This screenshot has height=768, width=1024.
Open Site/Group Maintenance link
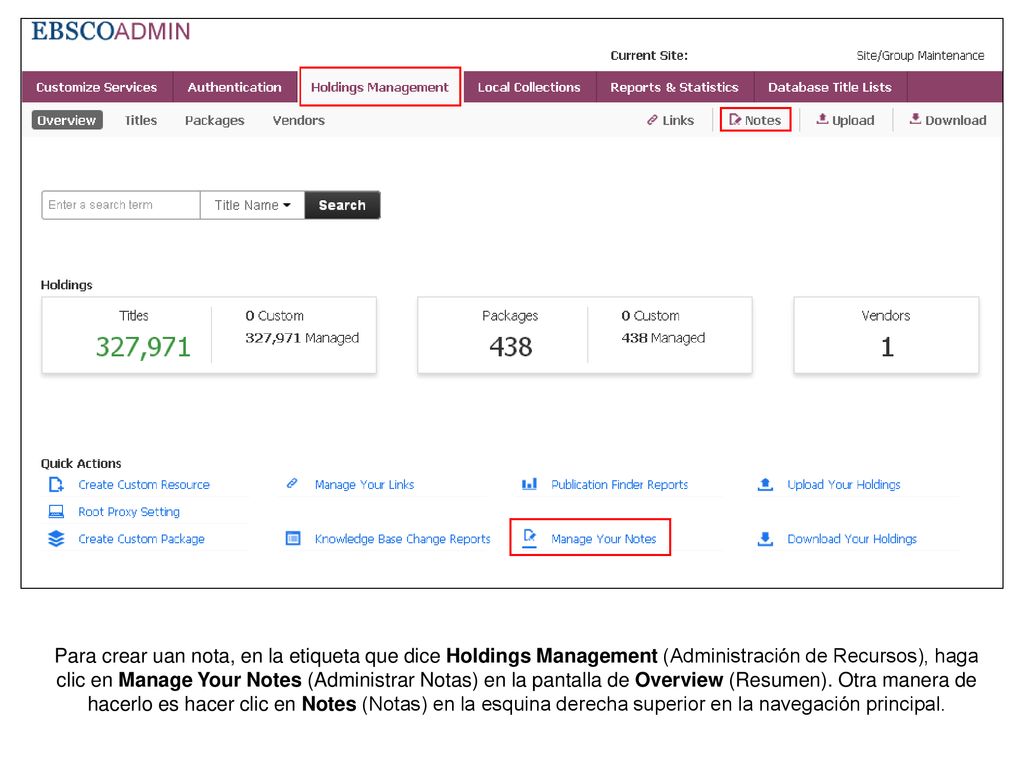coord(920,56)
